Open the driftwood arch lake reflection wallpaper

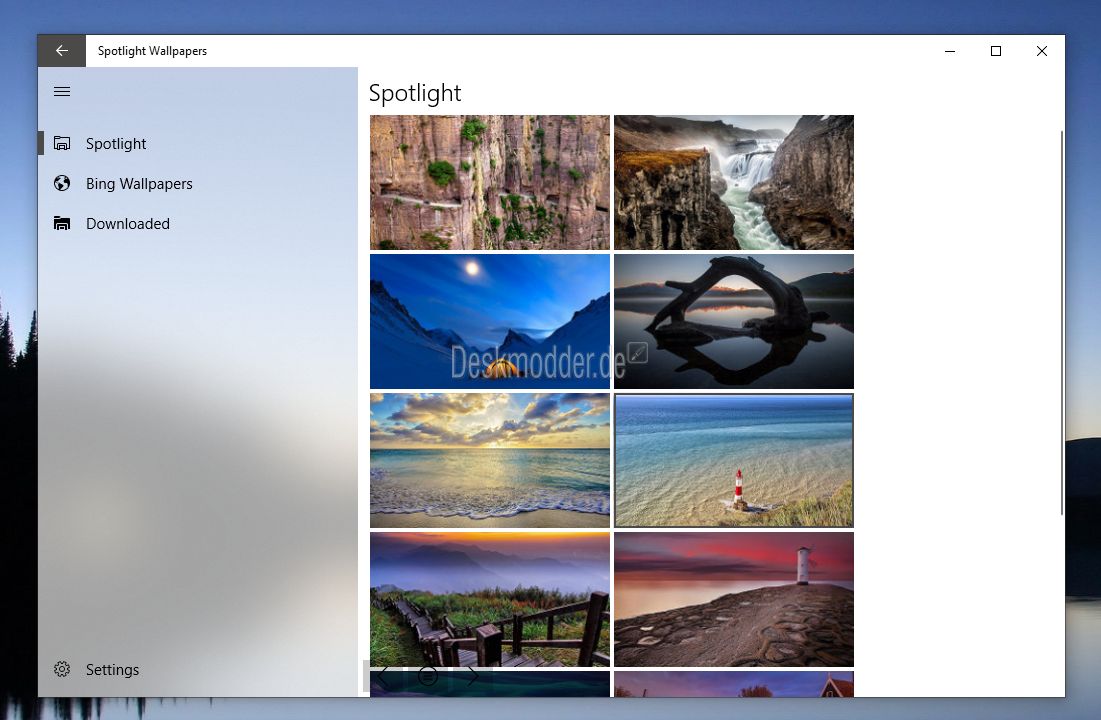coord(734,321)
